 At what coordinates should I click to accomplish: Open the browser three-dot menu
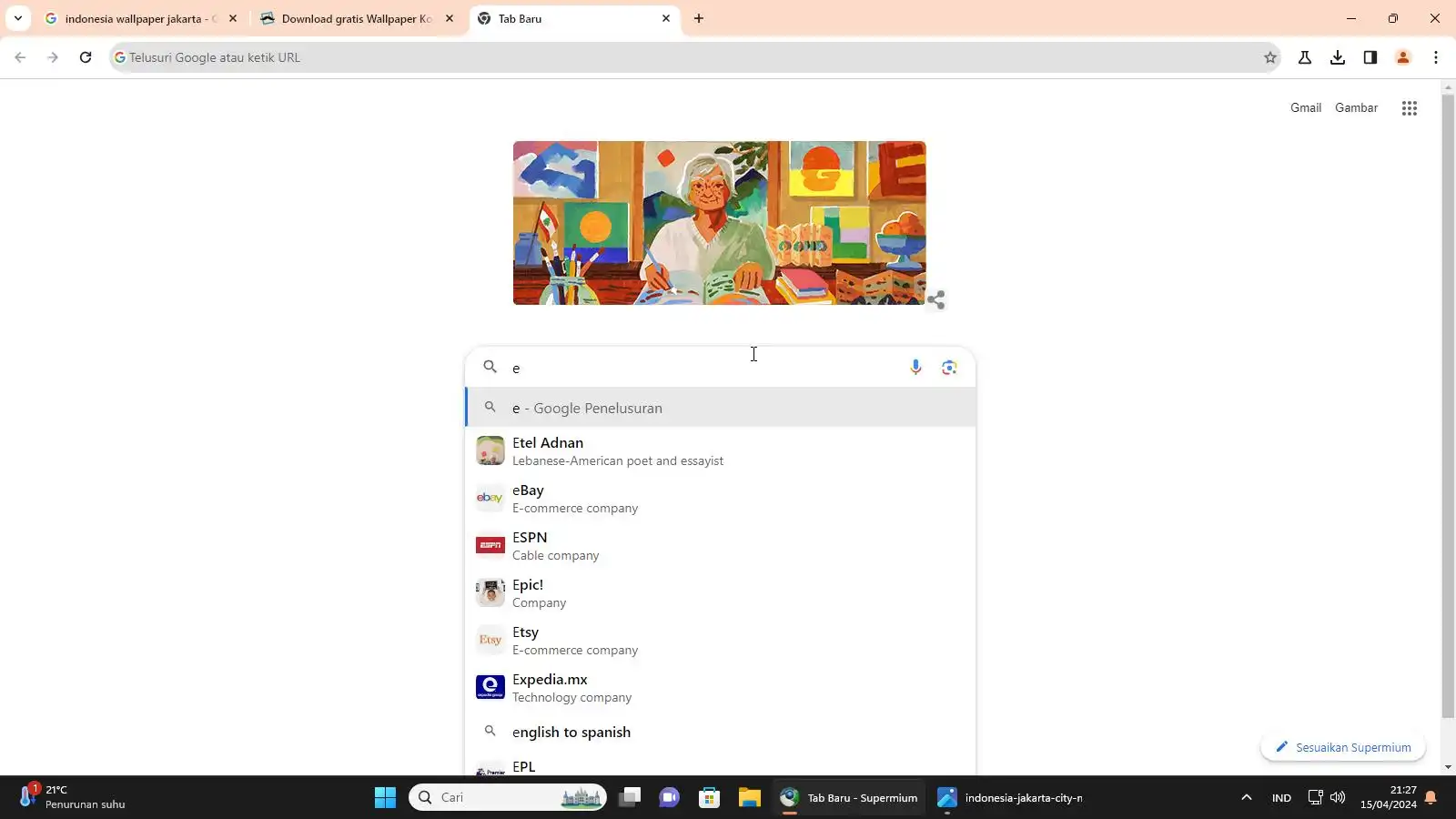pyautogui.click(x=1436, y=57)
